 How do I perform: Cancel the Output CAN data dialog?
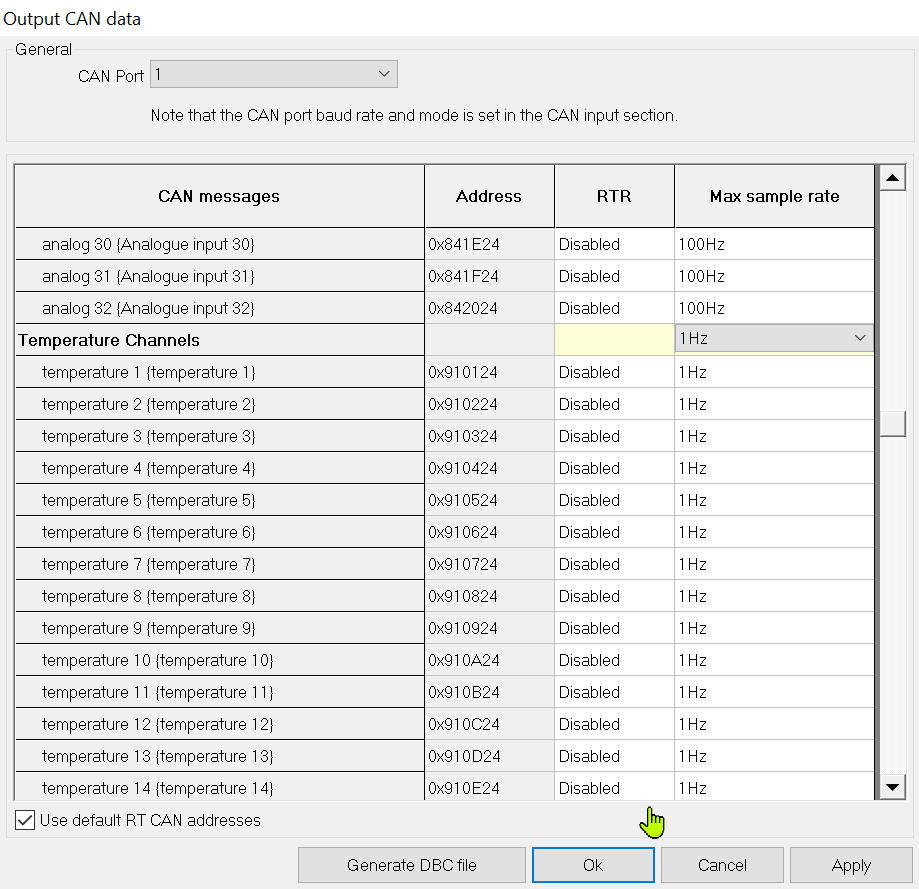pos(722,865)
